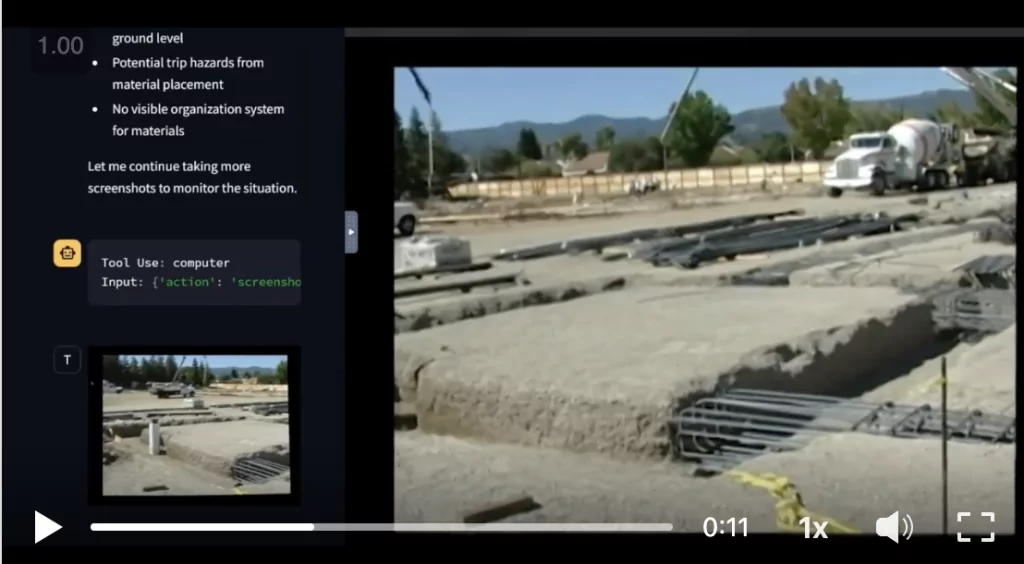Viewport: 1024px width, 564px height.
Task: Open the 1x playback speed menu
Action: [813, 528]
